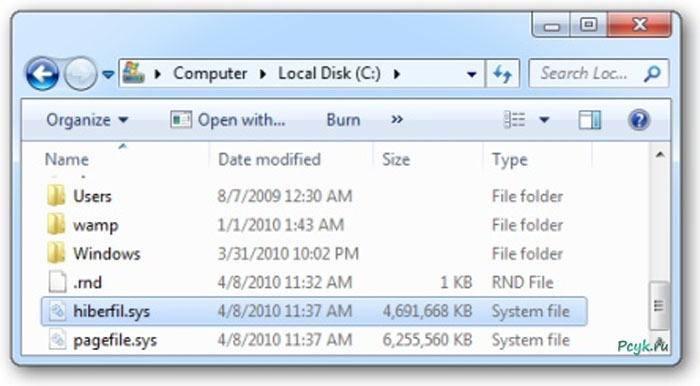Sort by the Size column header
Image resolution: width=700 pixels, height=386 pixels.
tap(396, 159)
